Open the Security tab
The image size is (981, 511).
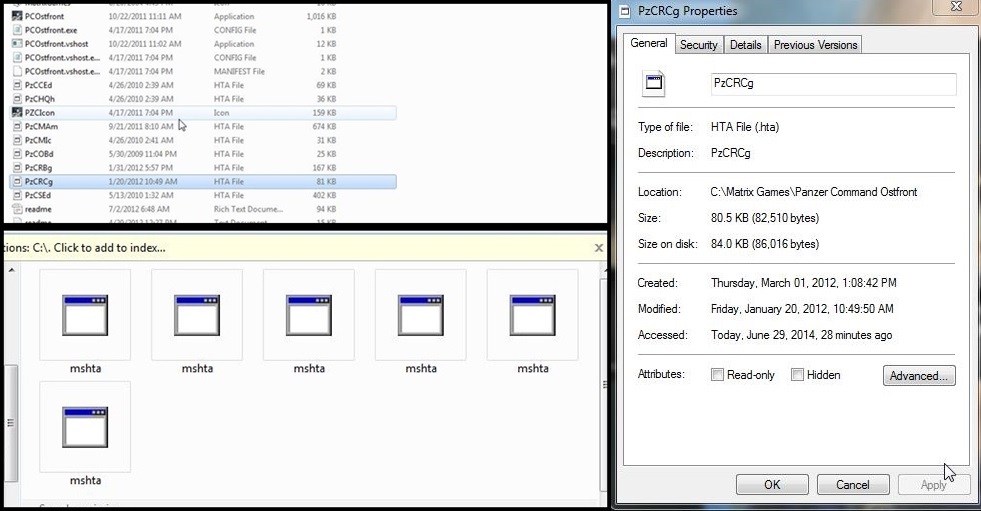point(698,45)
